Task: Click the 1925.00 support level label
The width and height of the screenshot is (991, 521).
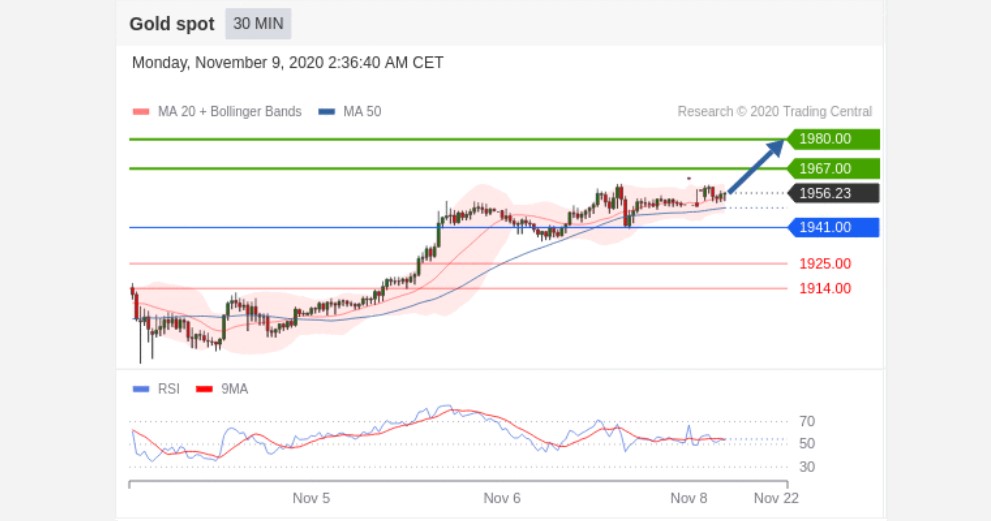Action: coord(825,264)
